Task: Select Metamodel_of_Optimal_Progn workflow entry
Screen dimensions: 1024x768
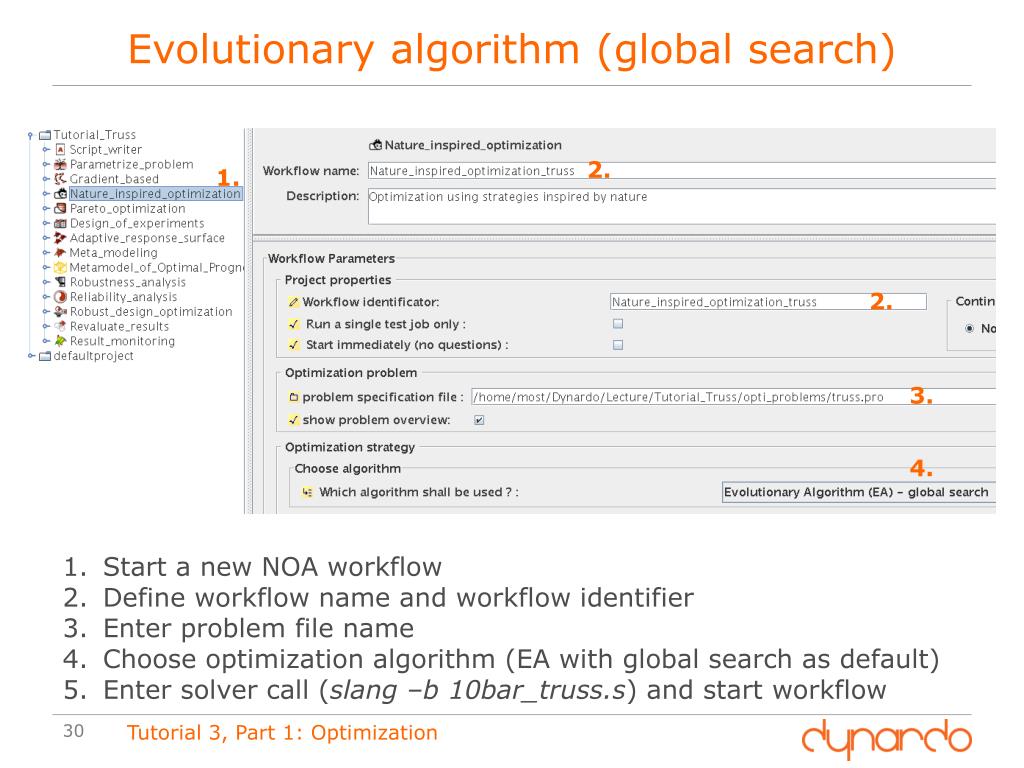Action: [157, 268]
